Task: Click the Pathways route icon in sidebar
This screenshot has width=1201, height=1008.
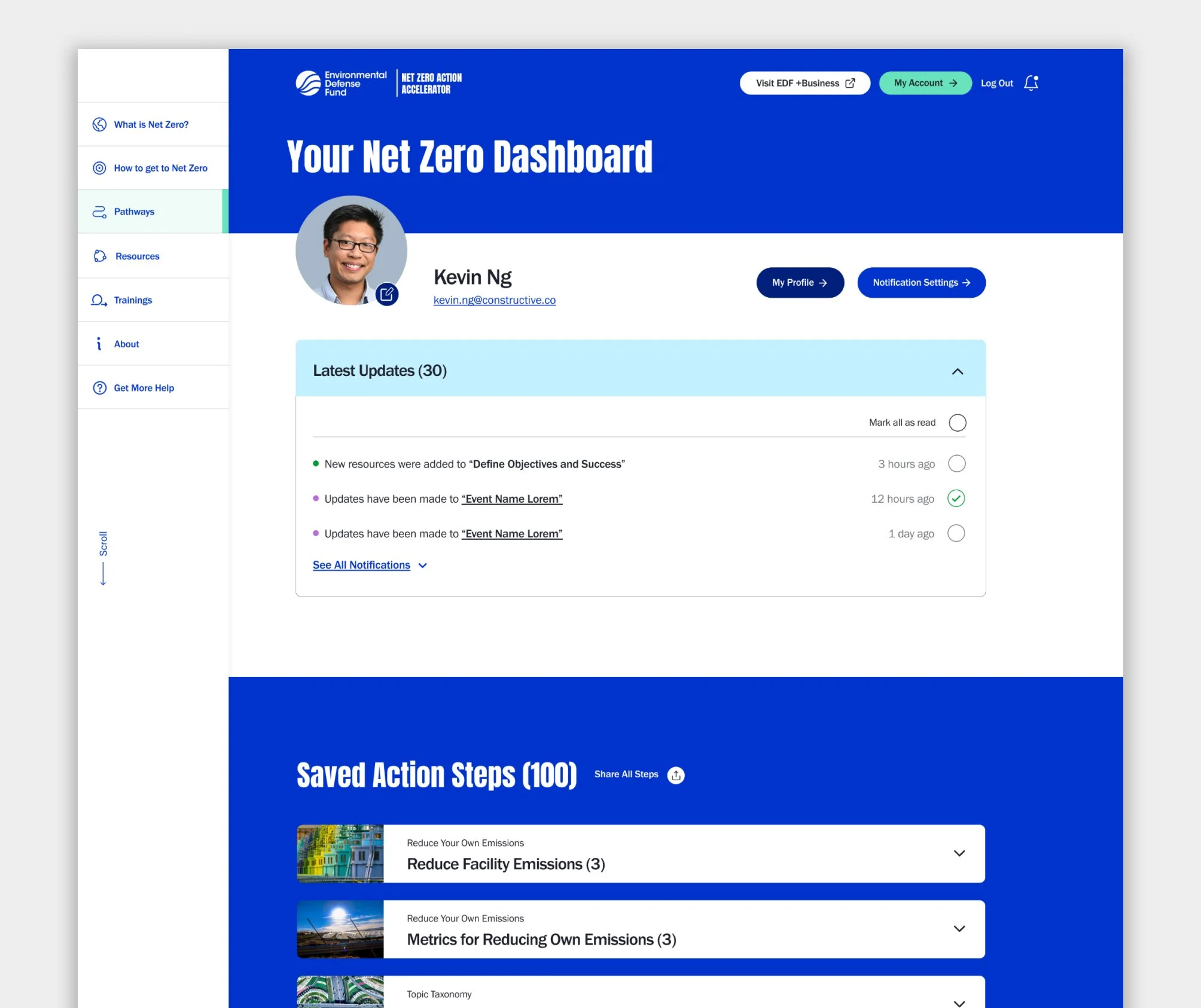Action: pos(99,212)
